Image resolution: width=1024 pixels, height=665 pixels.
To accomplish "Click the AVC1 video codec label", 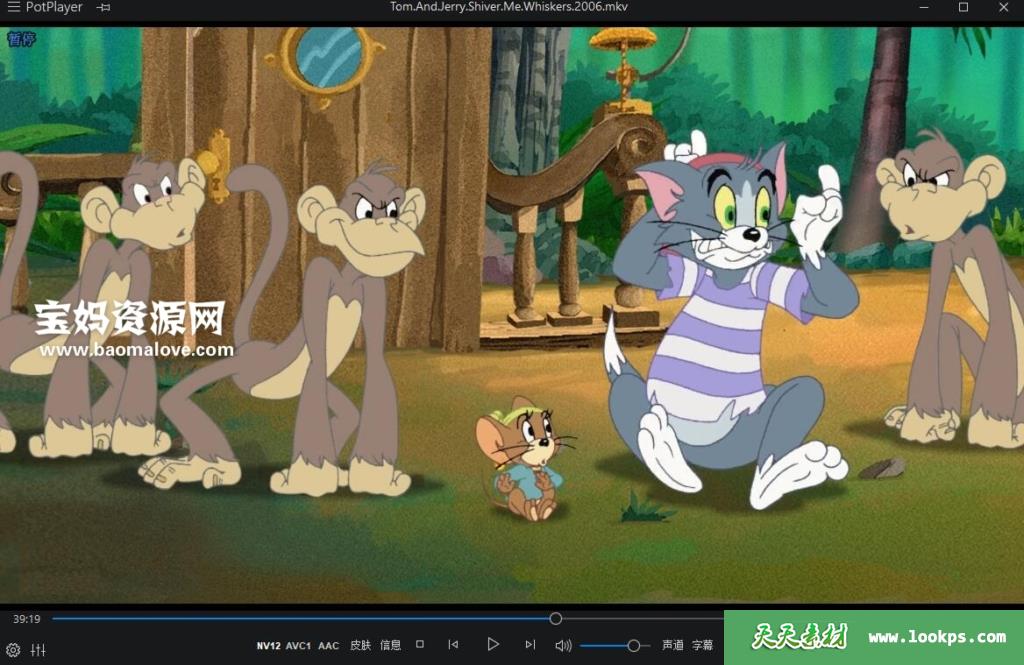I will [x=298, y=646].
